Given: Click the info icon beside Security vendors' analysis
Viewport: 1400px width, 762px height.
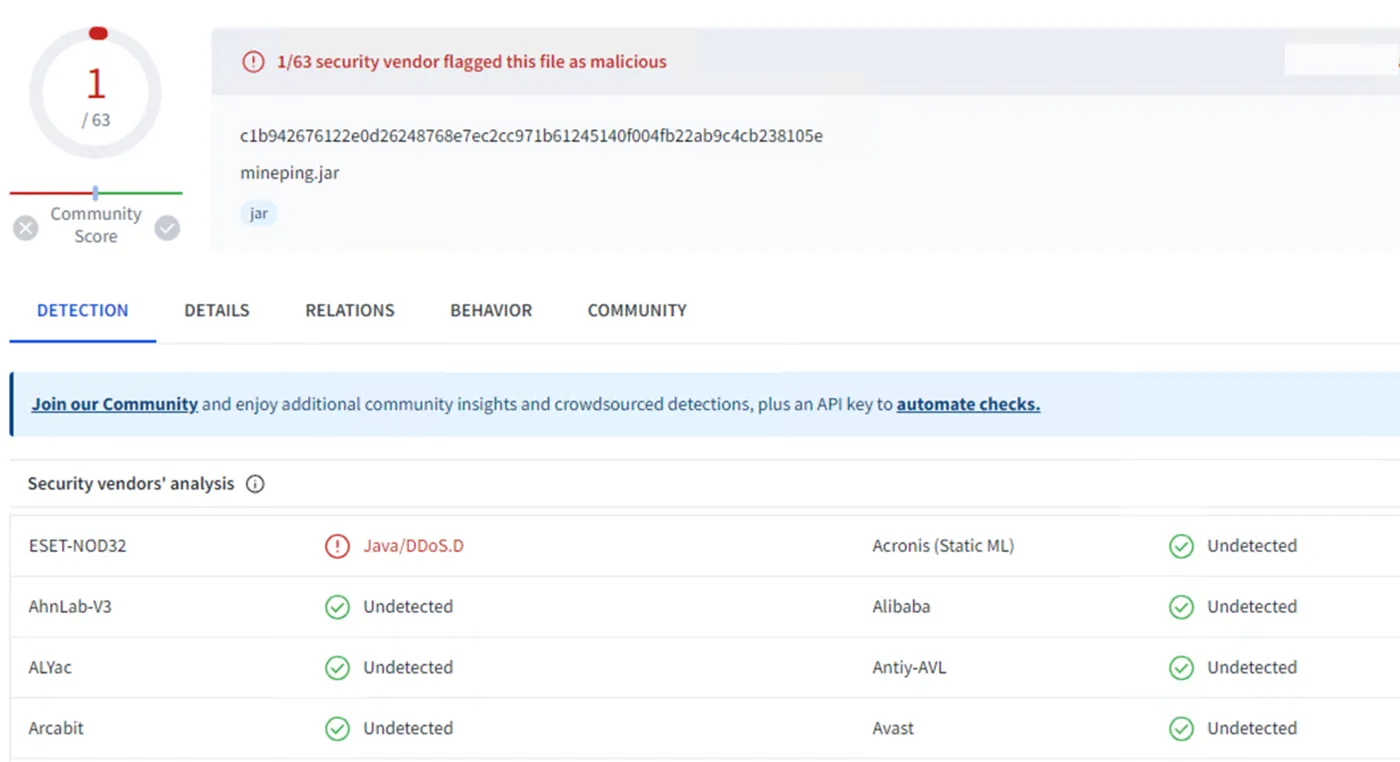Looking at the screenshot, I should (255, 484).
